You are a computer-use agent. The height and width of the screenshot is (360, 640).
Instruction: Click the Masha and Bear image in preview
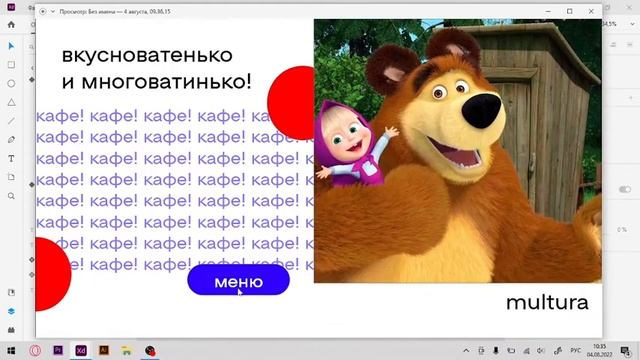click(458, 151)
